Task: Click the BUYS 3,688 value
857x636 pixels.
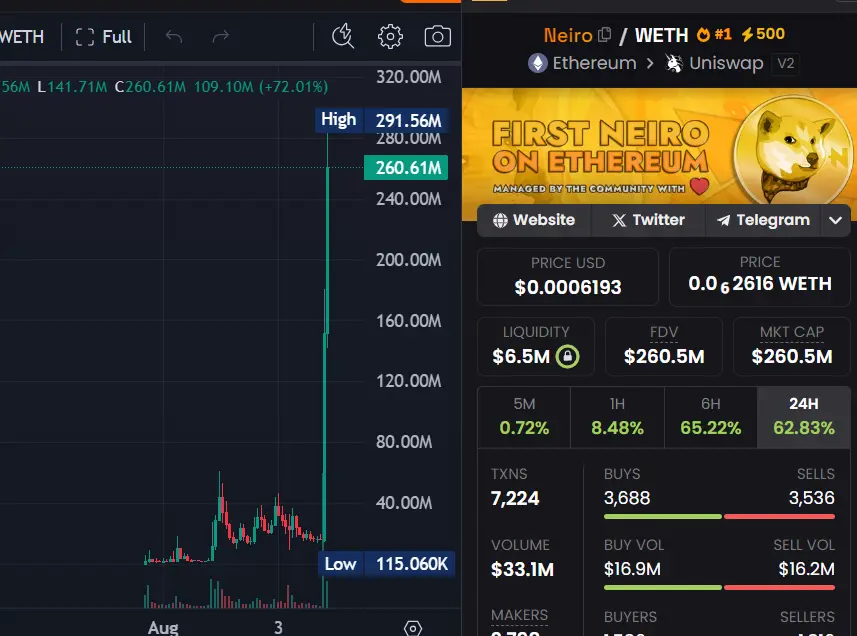Action: (x=627, y=498)
